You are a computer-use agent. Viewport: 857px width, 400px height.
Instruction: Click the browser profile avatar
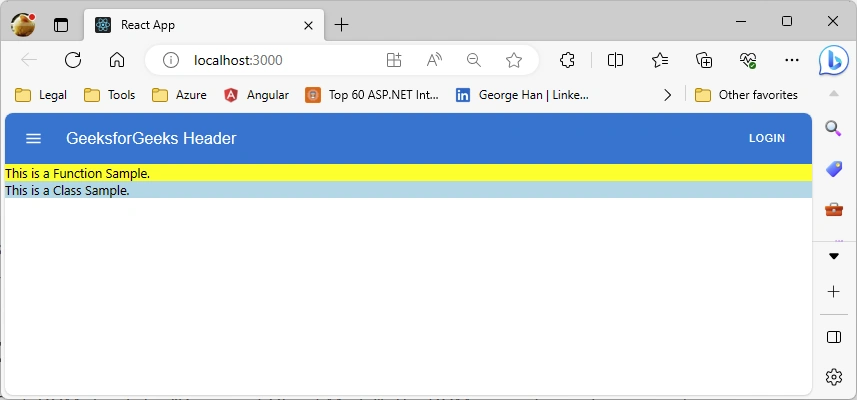(23, 25)
